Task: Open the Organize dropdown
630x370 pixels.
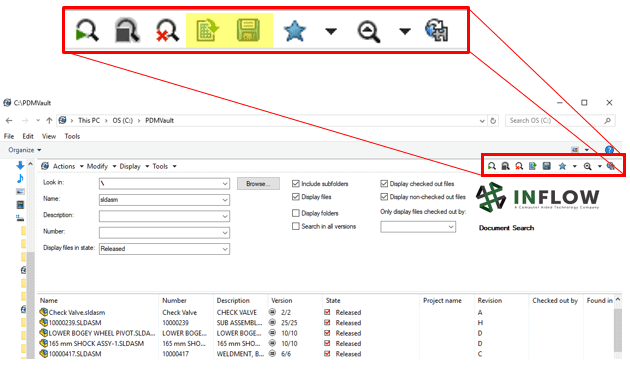Action: 25,150
